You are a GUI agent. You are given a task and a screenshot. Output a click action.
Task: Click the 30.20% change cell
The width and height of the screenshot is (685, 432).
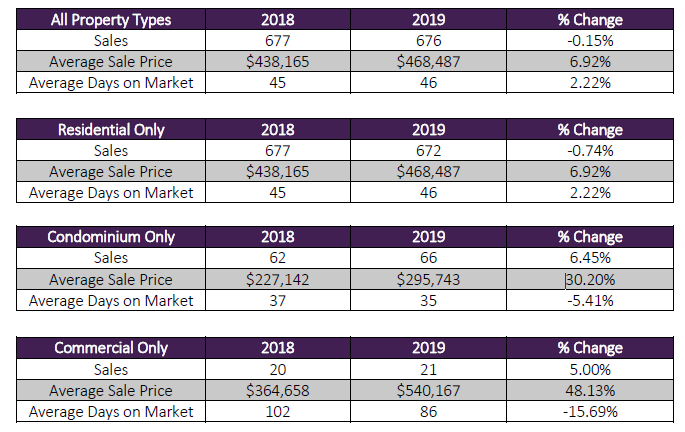click(589, 280)
